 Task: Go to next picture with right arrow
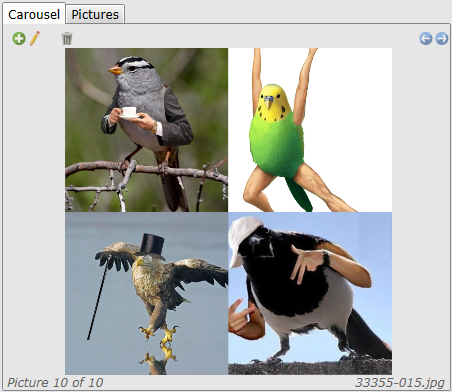click(x=442, y=39)
